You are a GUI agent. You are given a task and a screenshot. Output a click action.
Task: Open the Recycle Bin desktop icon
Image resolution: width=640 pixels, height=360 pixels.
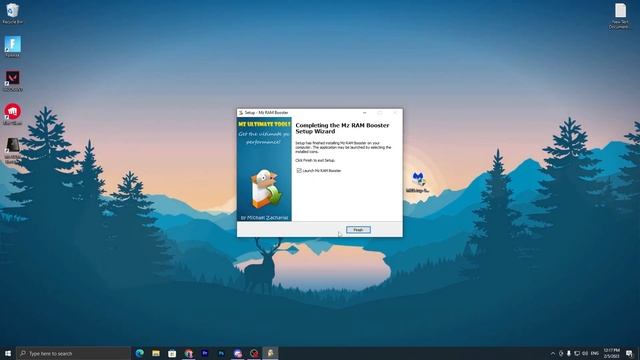click(12, 13)
